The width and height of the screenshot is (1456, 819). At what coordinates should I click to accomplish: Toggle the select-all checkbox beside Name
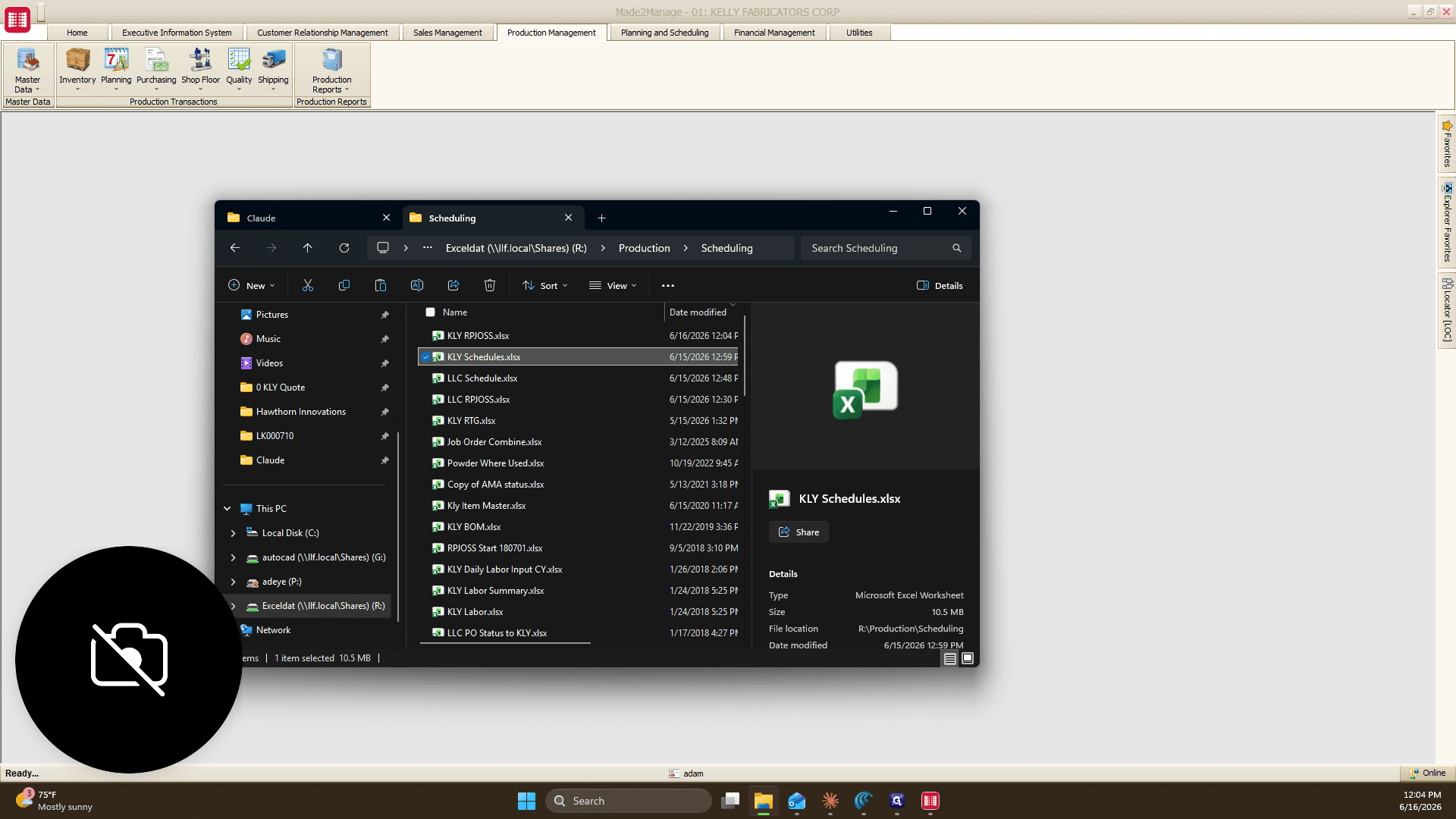pos(430,312)
